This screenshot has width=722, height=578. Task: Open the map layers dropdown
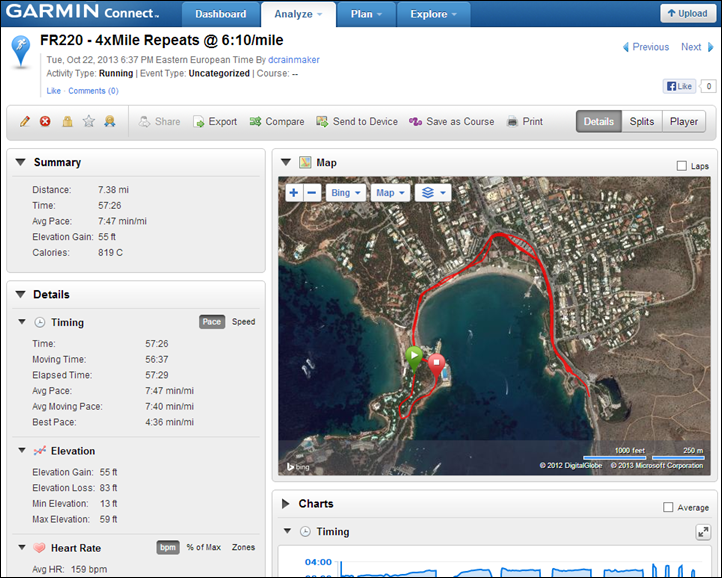point(432,192)
